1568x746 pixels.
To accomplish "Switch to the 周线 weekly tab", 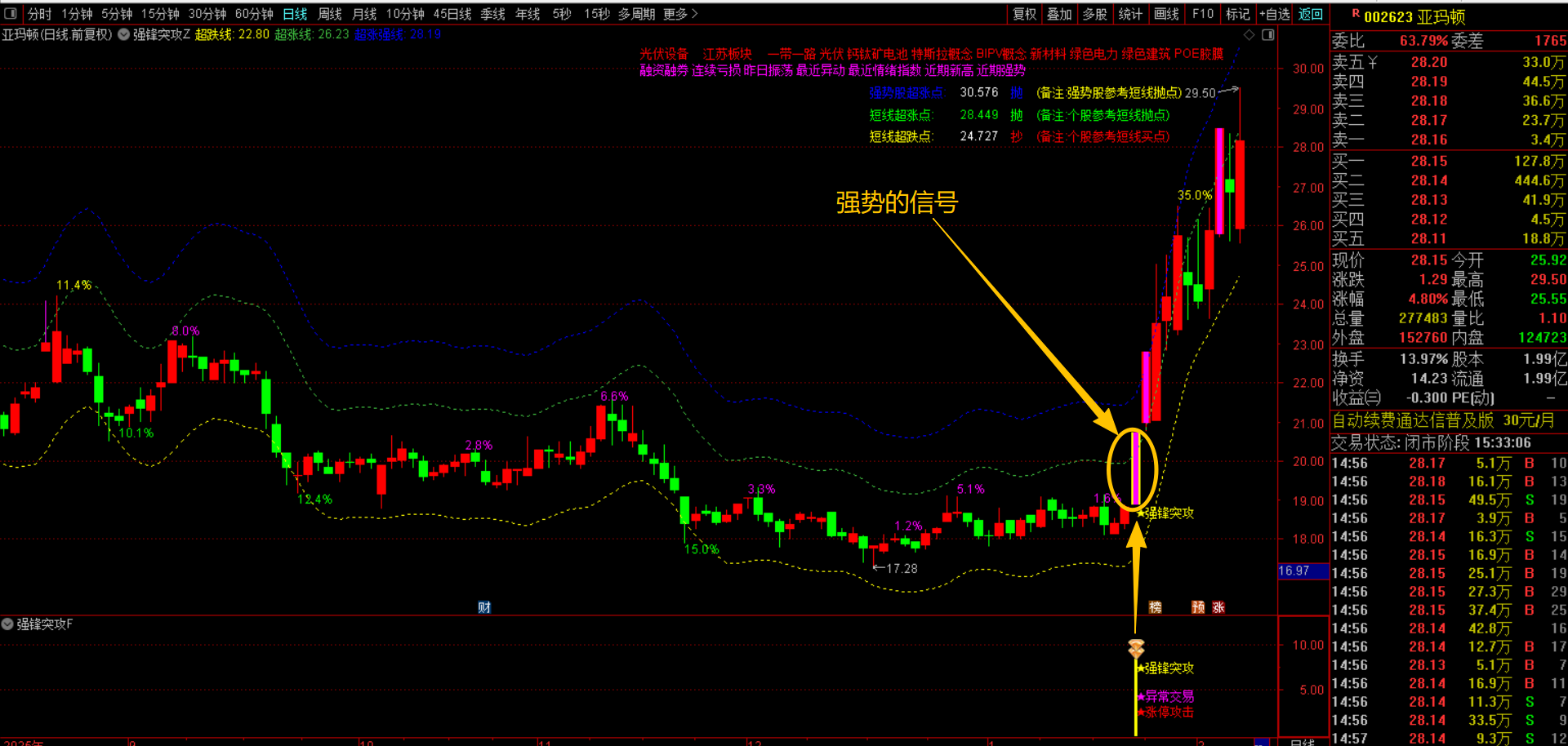I will pos(330,14).
